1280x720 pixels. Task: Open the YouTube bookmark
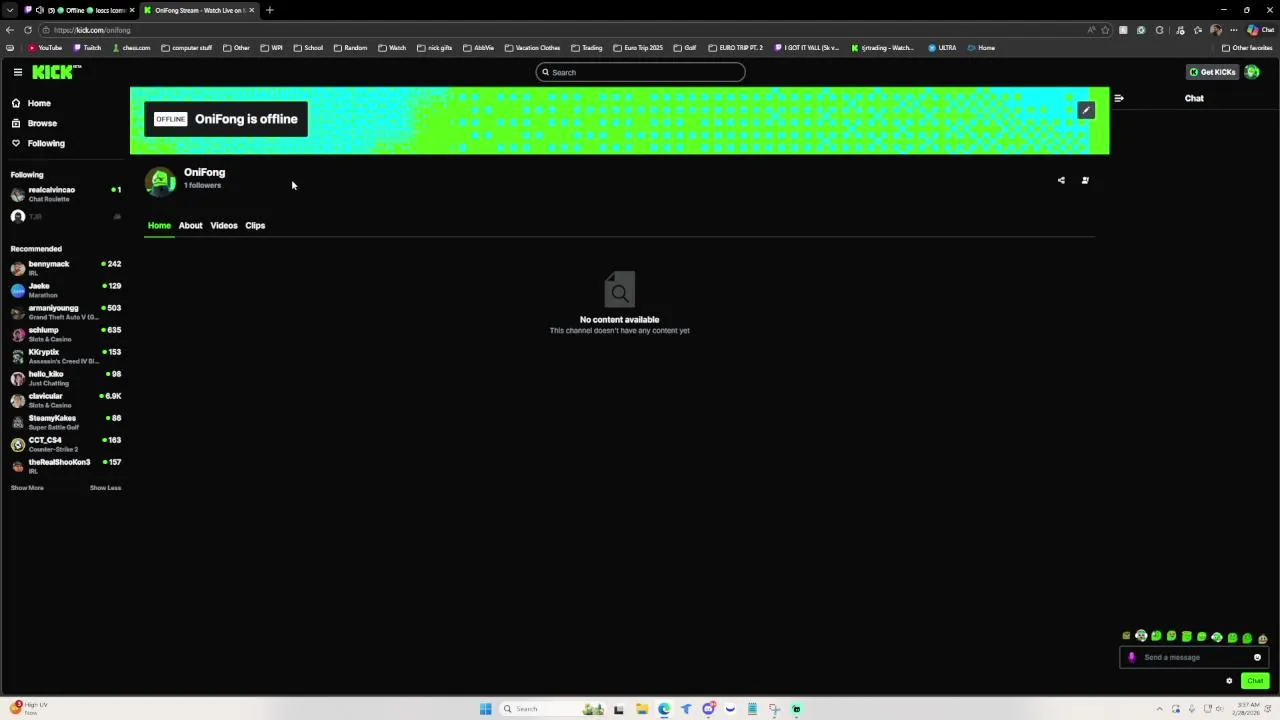click(x=45, y=48)
